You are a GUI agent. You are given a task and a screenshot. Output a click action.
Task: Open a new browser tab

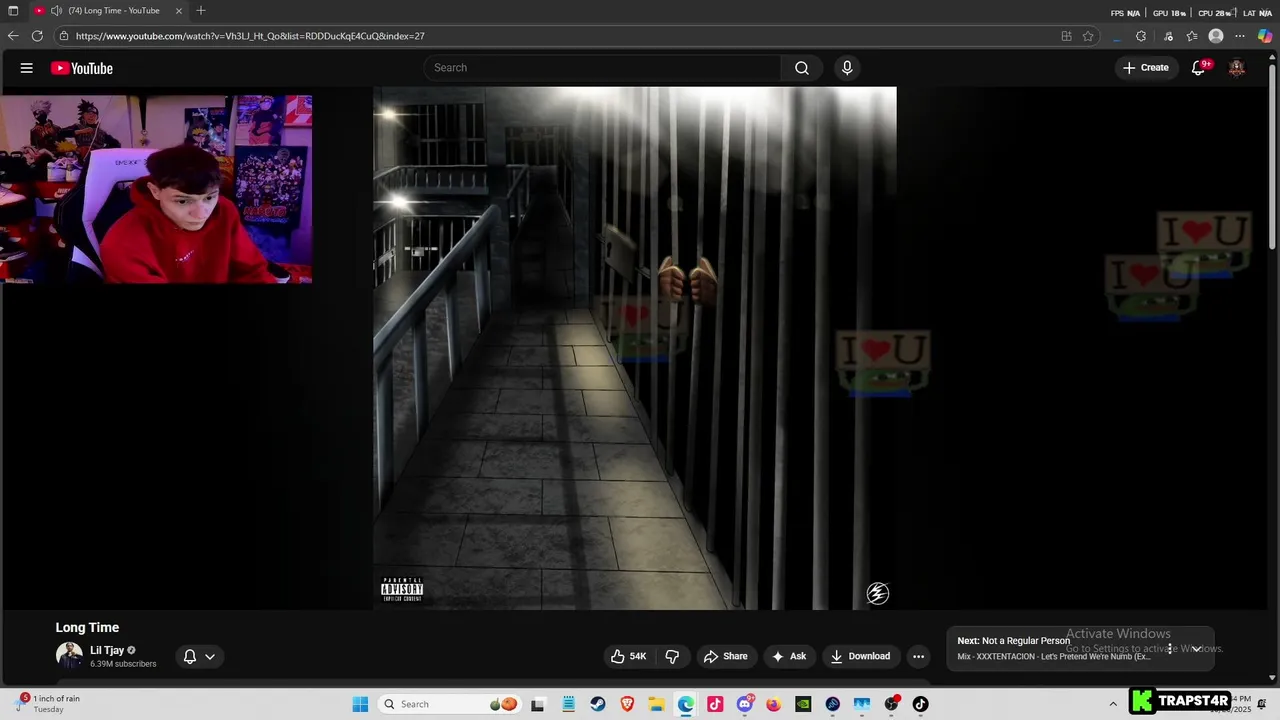[201, 11]
